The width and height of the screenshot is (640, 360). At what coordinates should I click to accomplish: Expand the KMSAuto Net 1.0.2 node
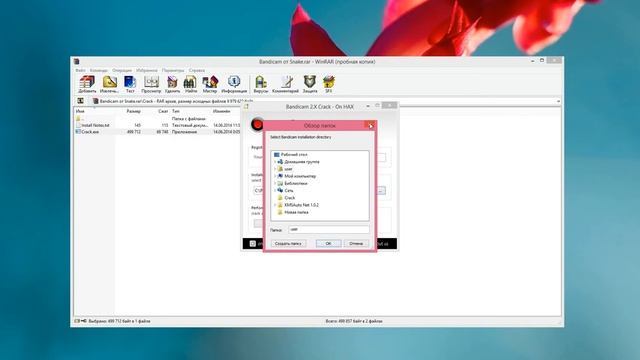(275, 205)
